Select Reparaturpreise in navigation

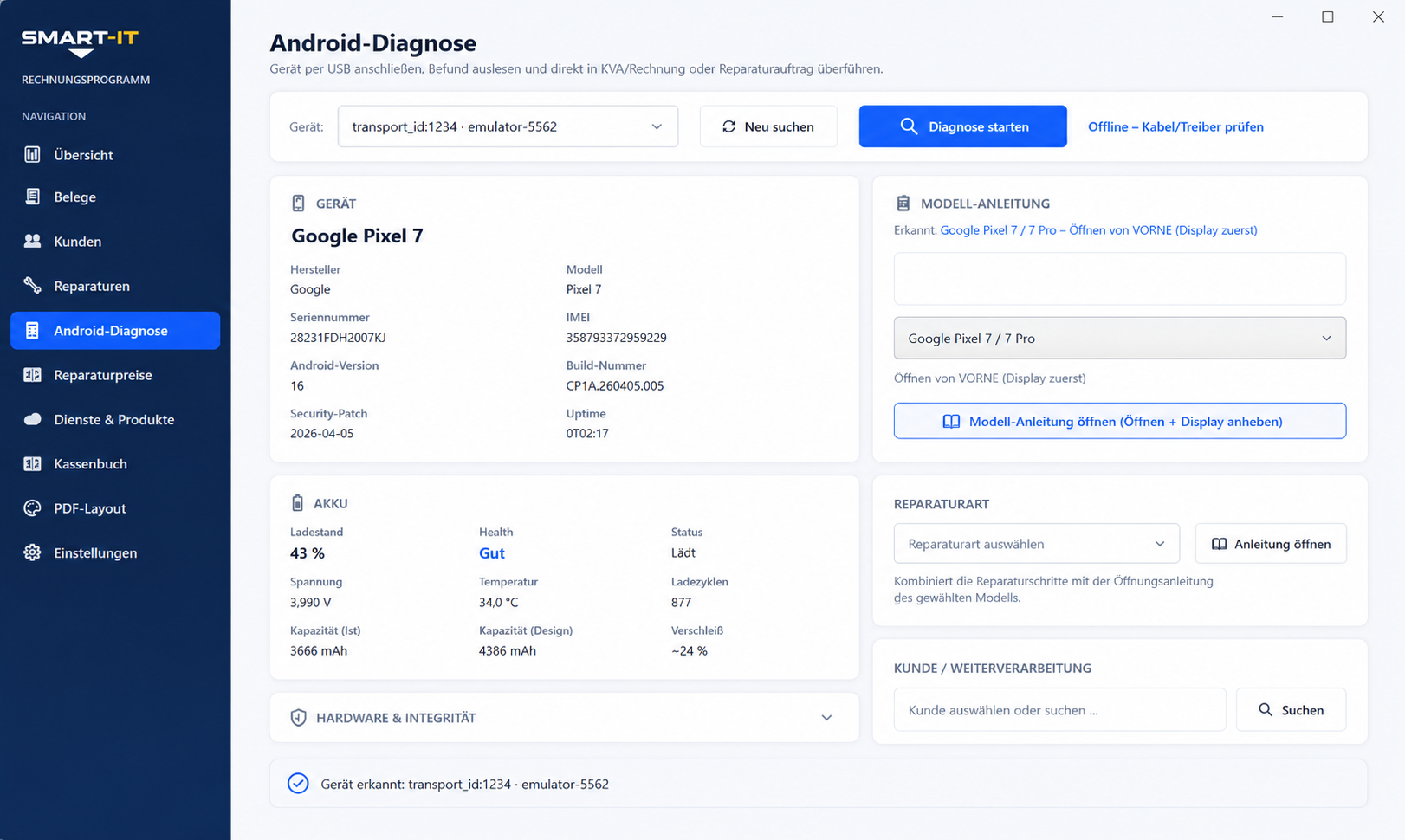point(115,374)
